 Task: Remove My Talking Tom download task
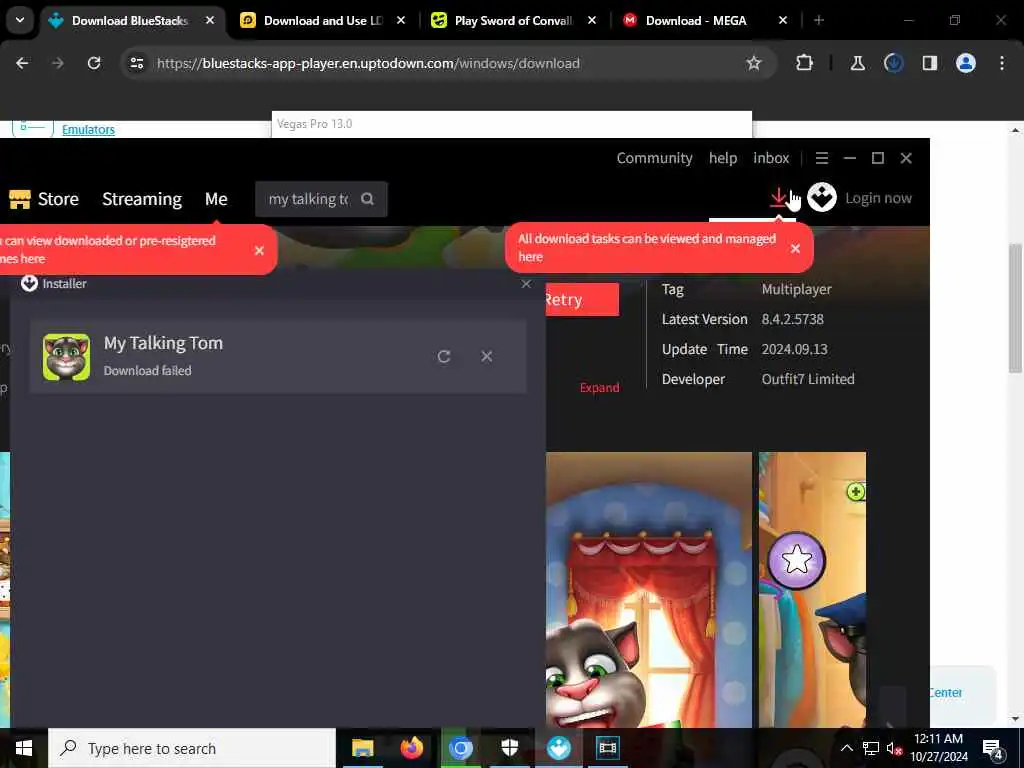pyautogui.click(x=487, y=357)
